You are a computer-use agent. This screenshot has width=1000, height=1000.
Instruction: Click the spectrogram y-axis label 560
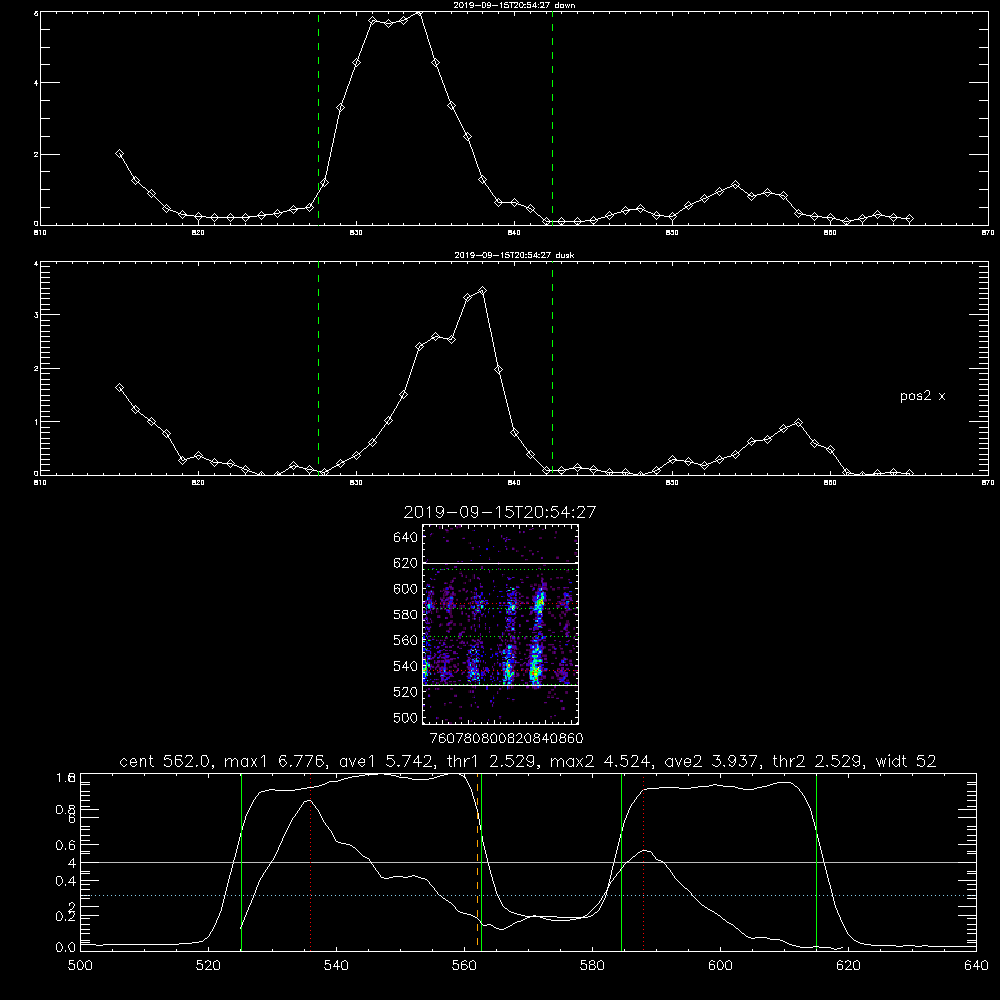pos(405,640)
